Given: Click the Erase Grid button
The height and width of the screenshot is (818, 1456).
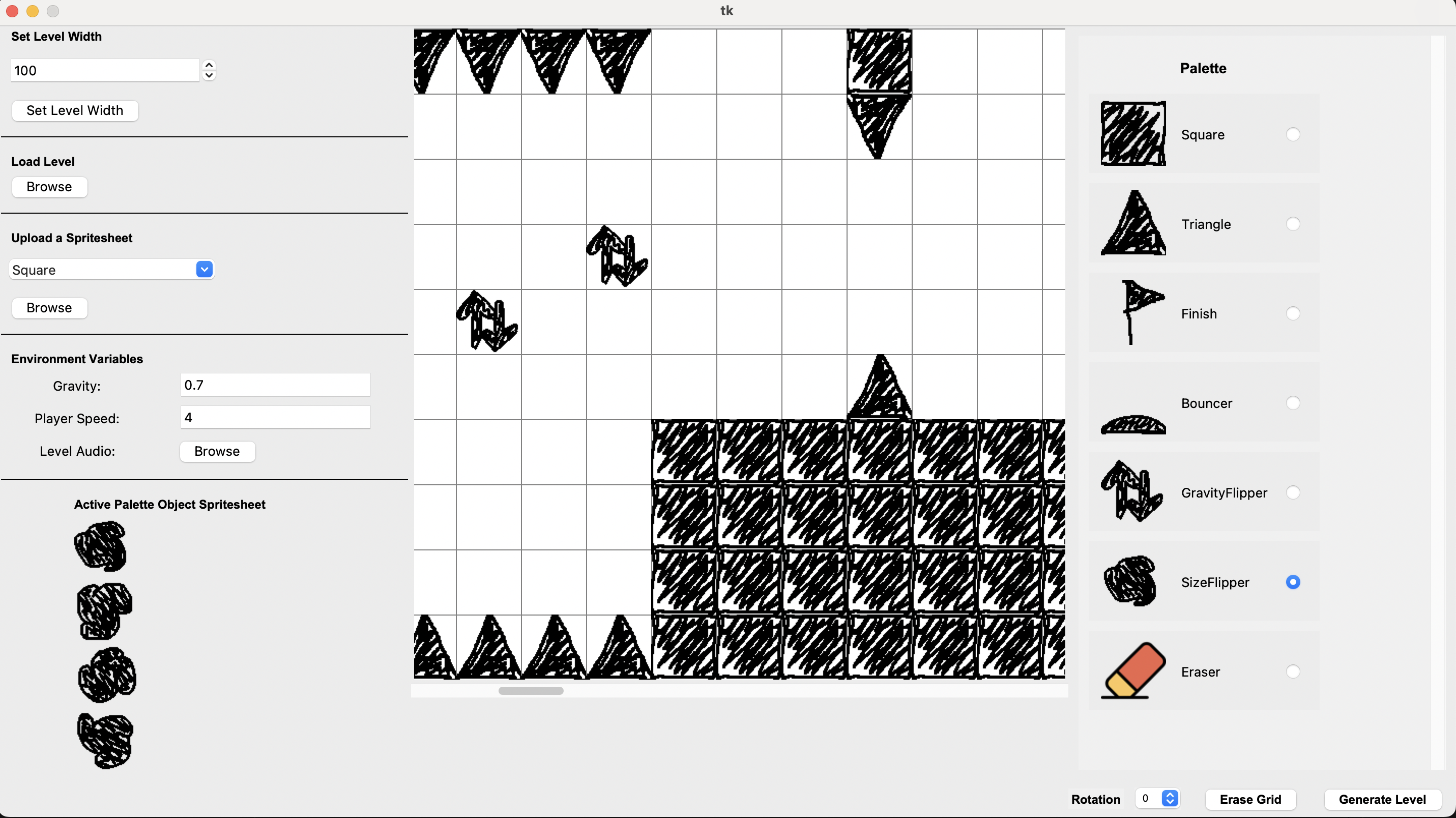Looking at the screenshot, I should click(1251, 799).
